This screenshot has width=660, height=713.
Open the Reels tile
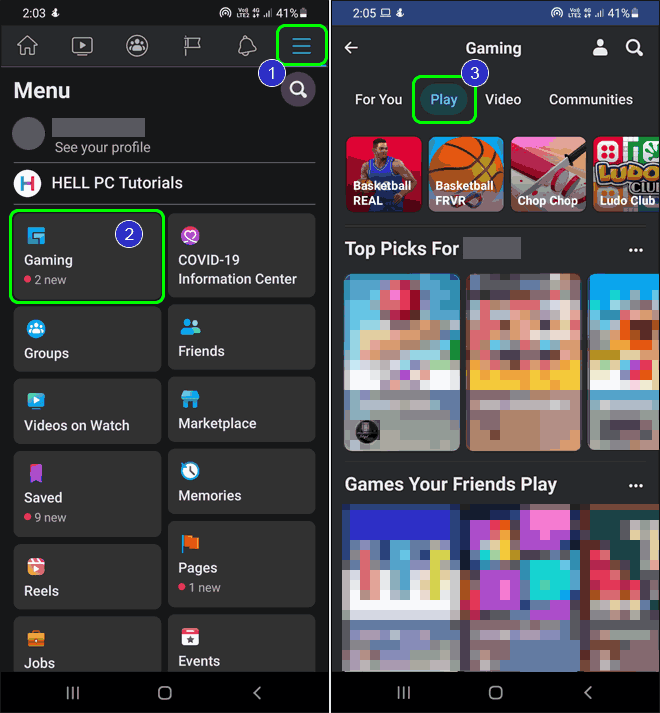[87, 577]
